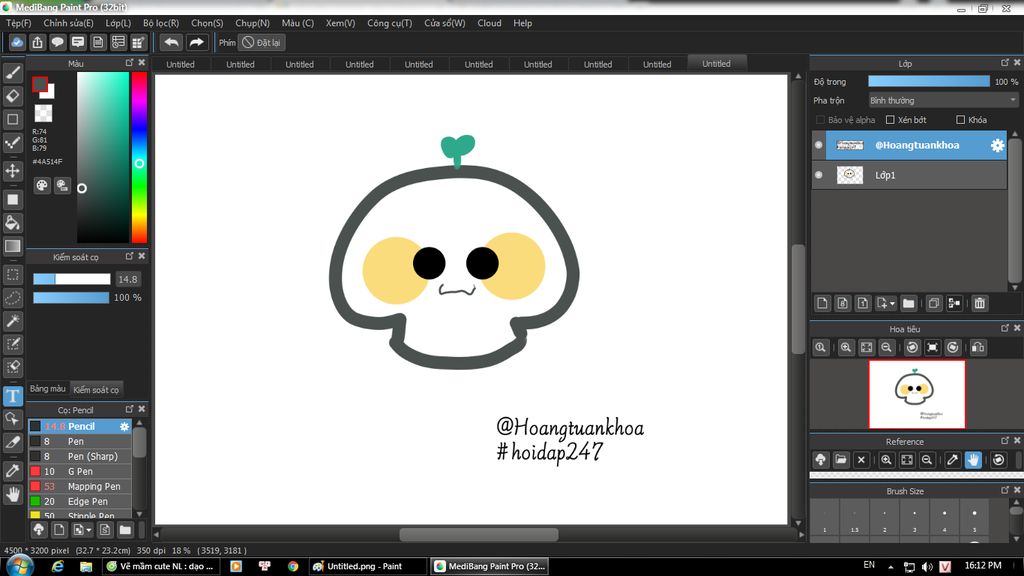The width and height of the screenshot is (1024, 576).
Task: Open the Tệp(F) menu
Action: pyautogui.click(x=19, y=23)
